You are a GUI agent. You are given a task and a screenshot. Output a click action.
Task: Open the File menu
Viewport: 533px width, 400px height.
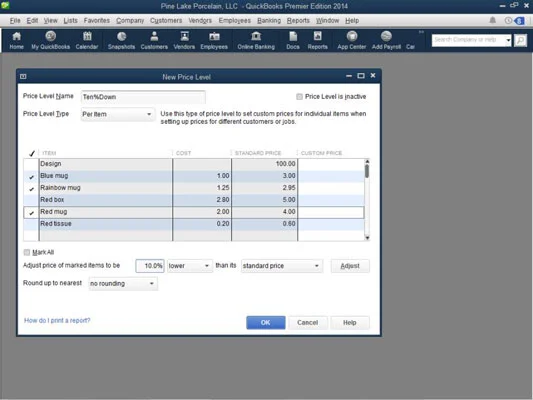coord(15,21)
